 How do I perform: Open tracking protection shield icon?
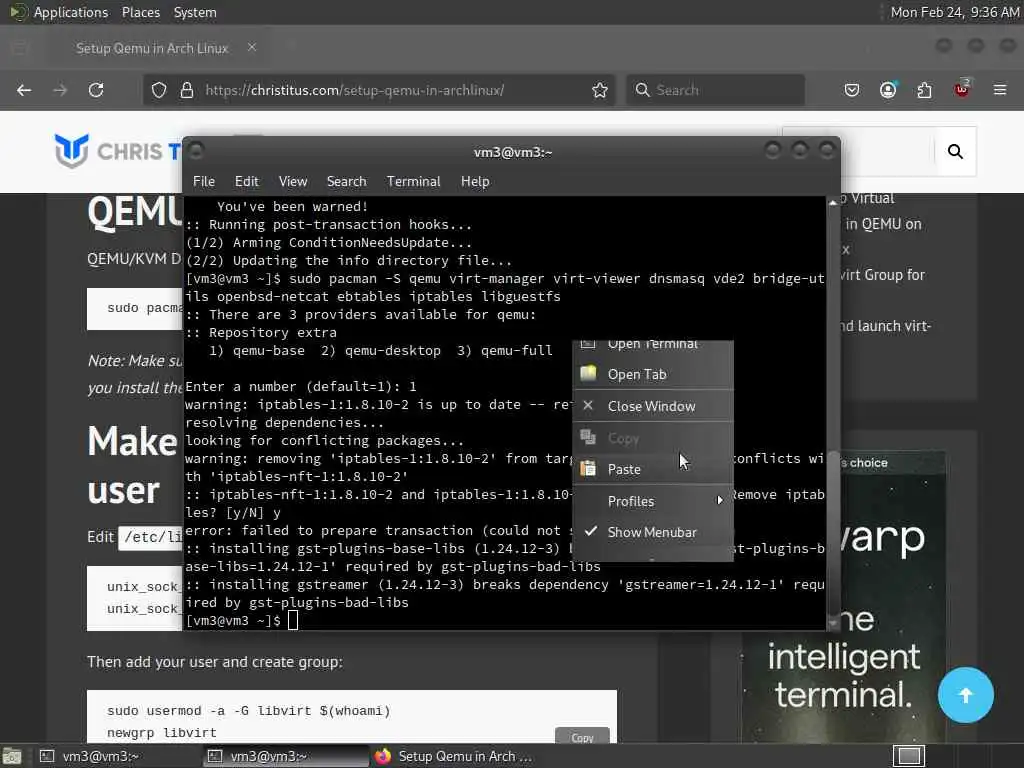click(159, 90)
